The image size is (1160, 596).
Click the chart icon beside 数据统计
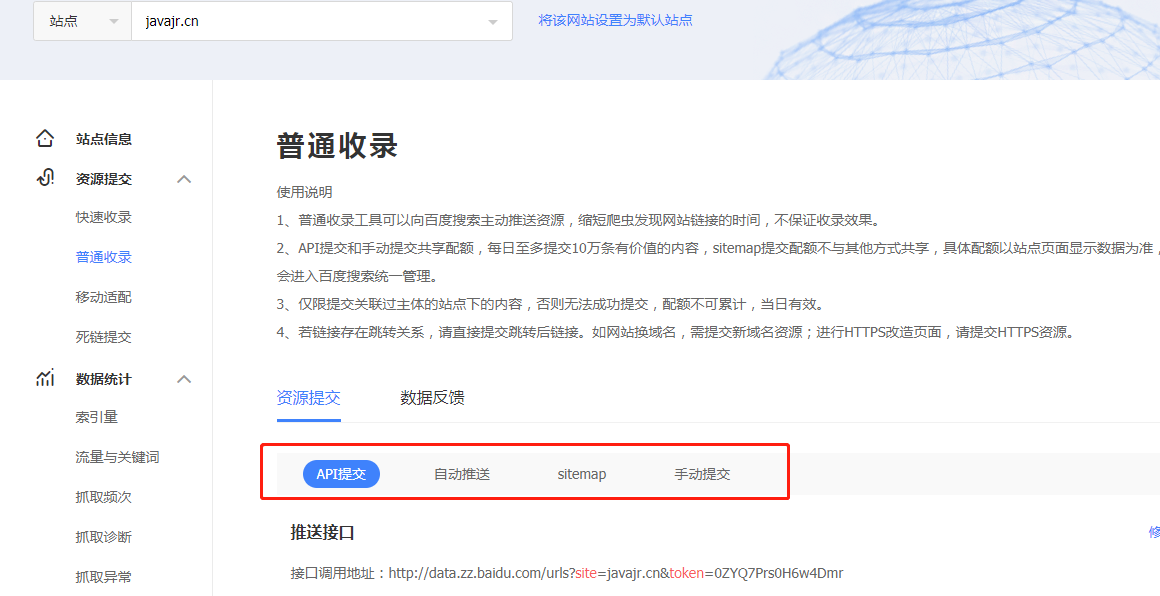[45, 378]
